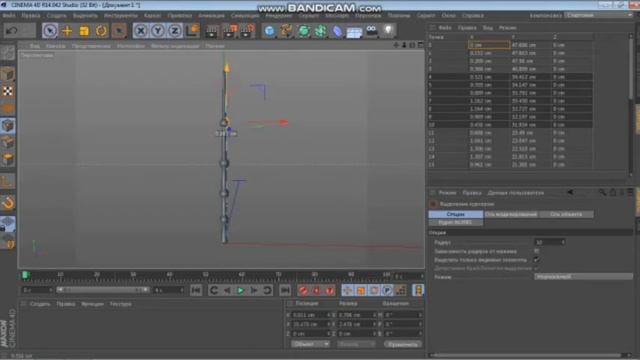Viewport: 640px width, 360px height.
Task: Select the Live Selection tool
Action: coord(50,31)
